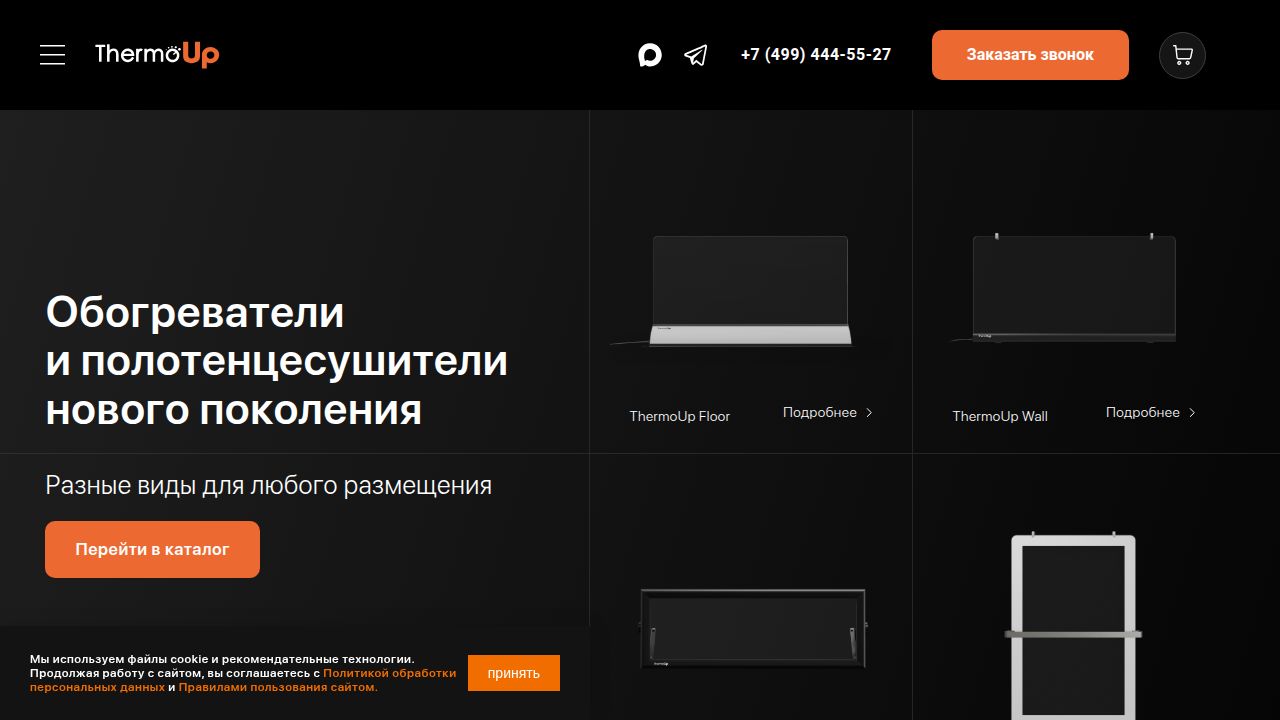Select the ThermoUp Wall heater image
This screenshot has height=720, width=1280.
click(1072, 288)
